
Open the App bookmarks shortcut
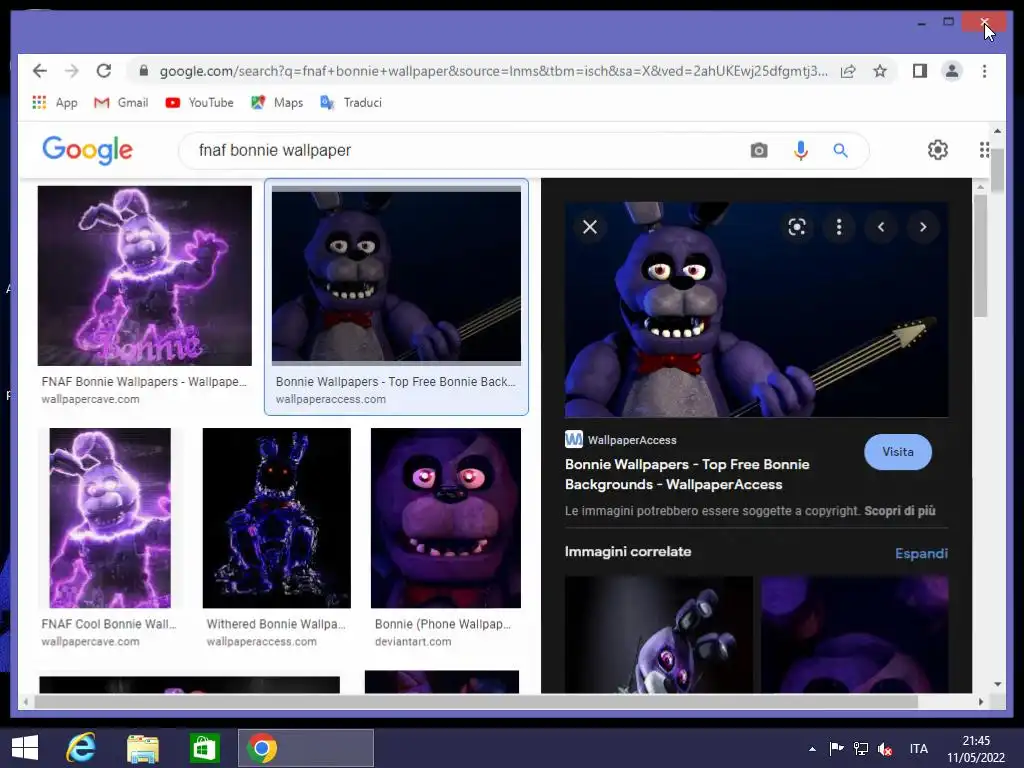pyautogui.click(x=55, y=103)
